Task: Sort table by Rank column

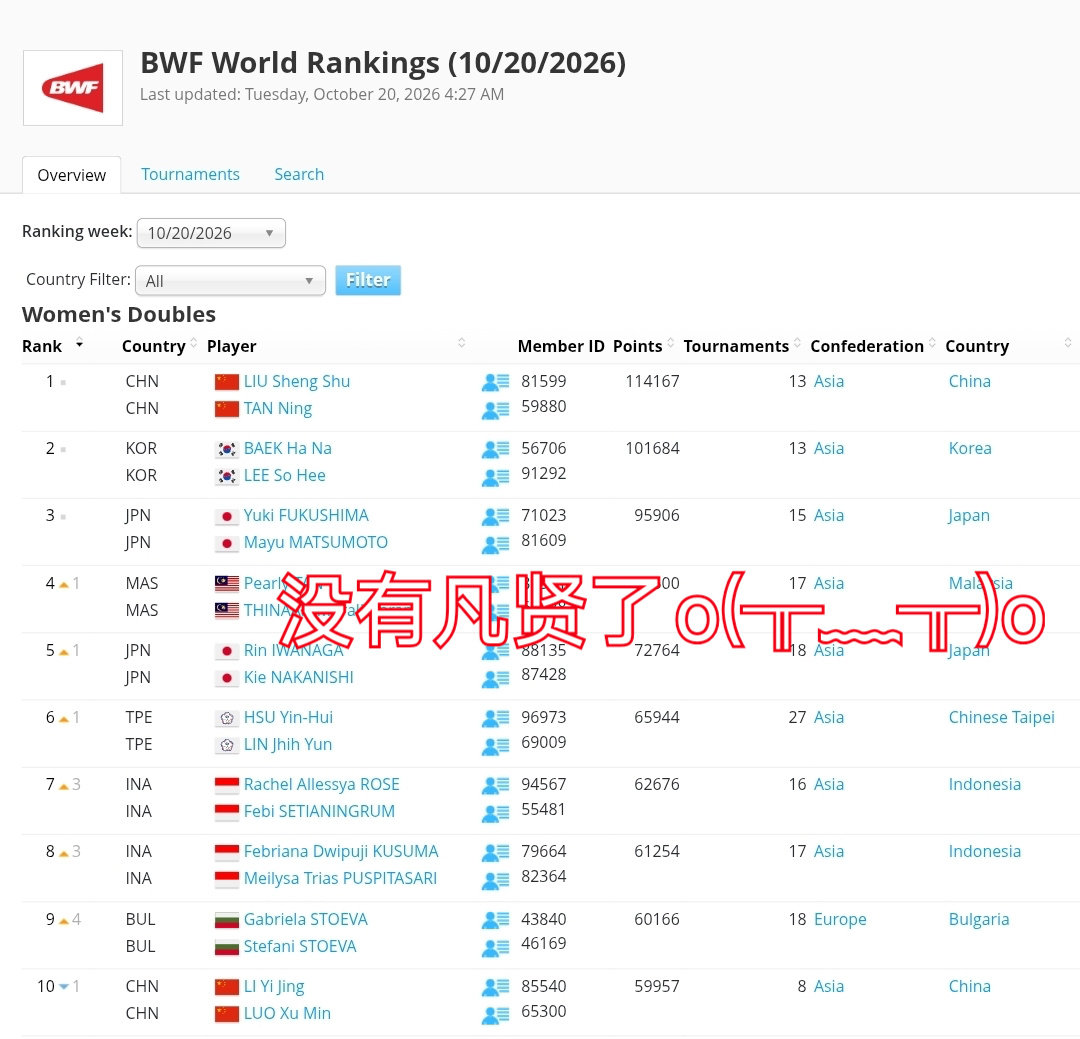Action: pos(52,346)
